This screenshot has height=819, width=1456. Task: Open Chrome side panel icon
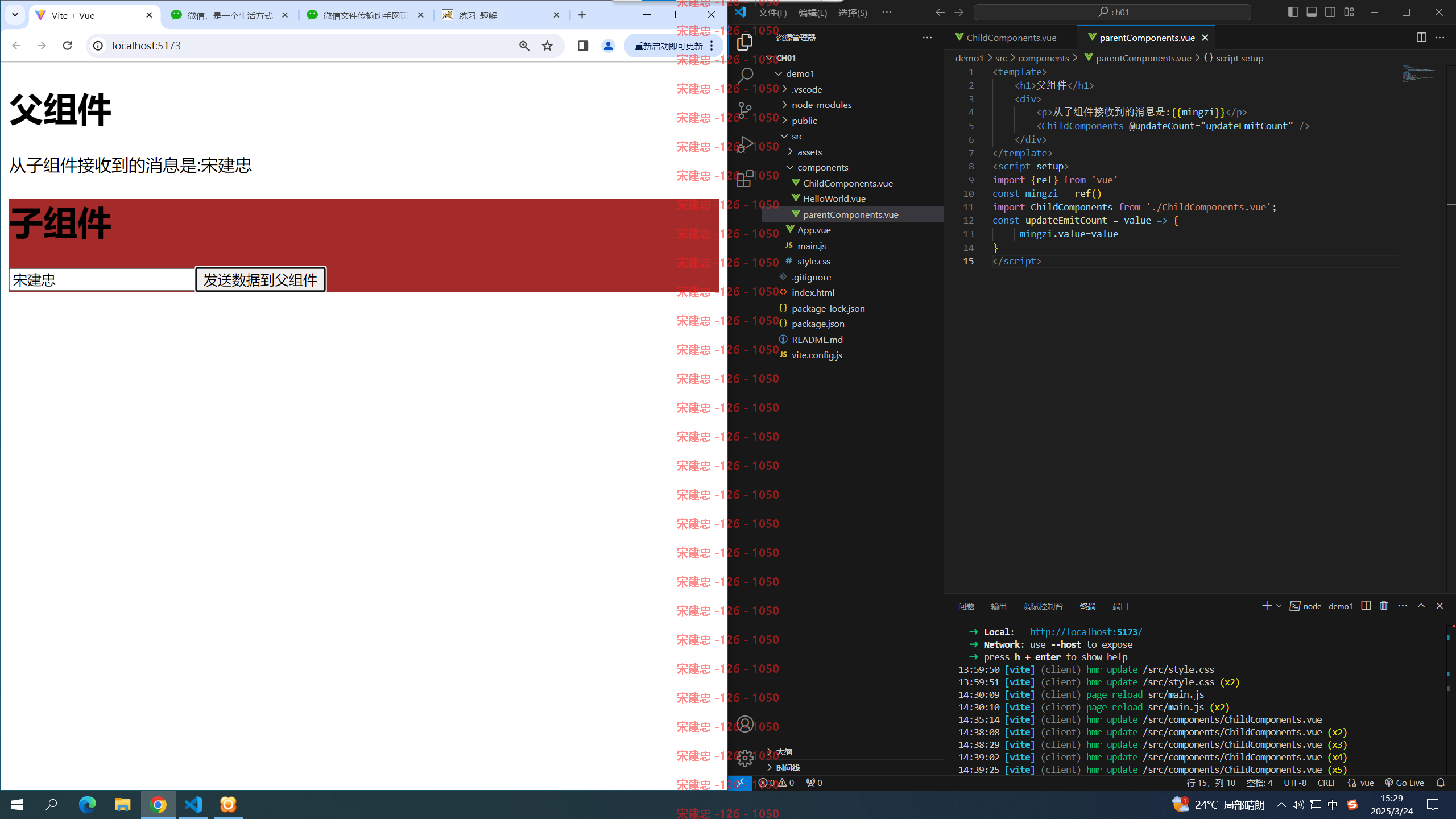582,45
